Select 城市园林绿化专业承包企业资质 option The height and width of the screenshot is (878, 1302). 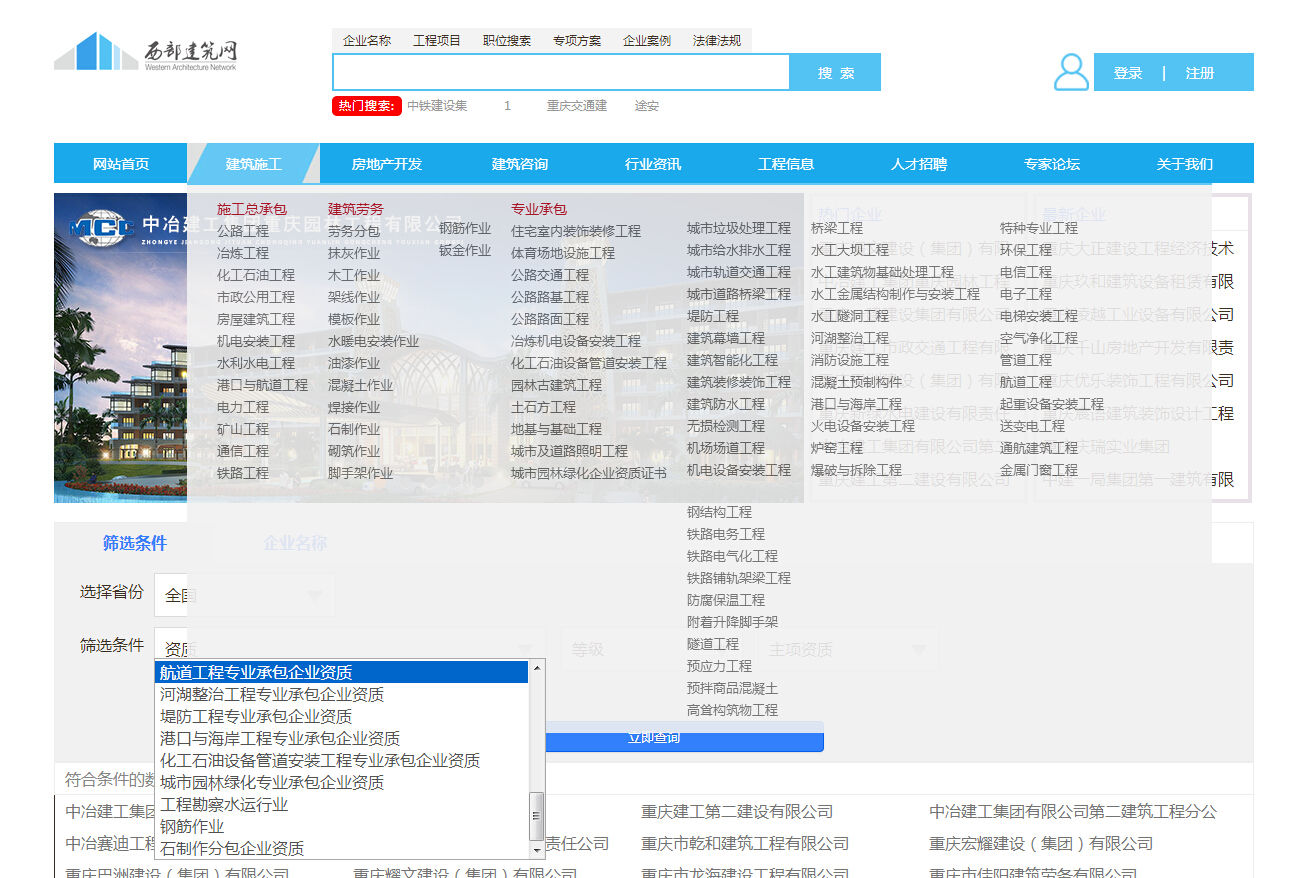pos(342,782)
